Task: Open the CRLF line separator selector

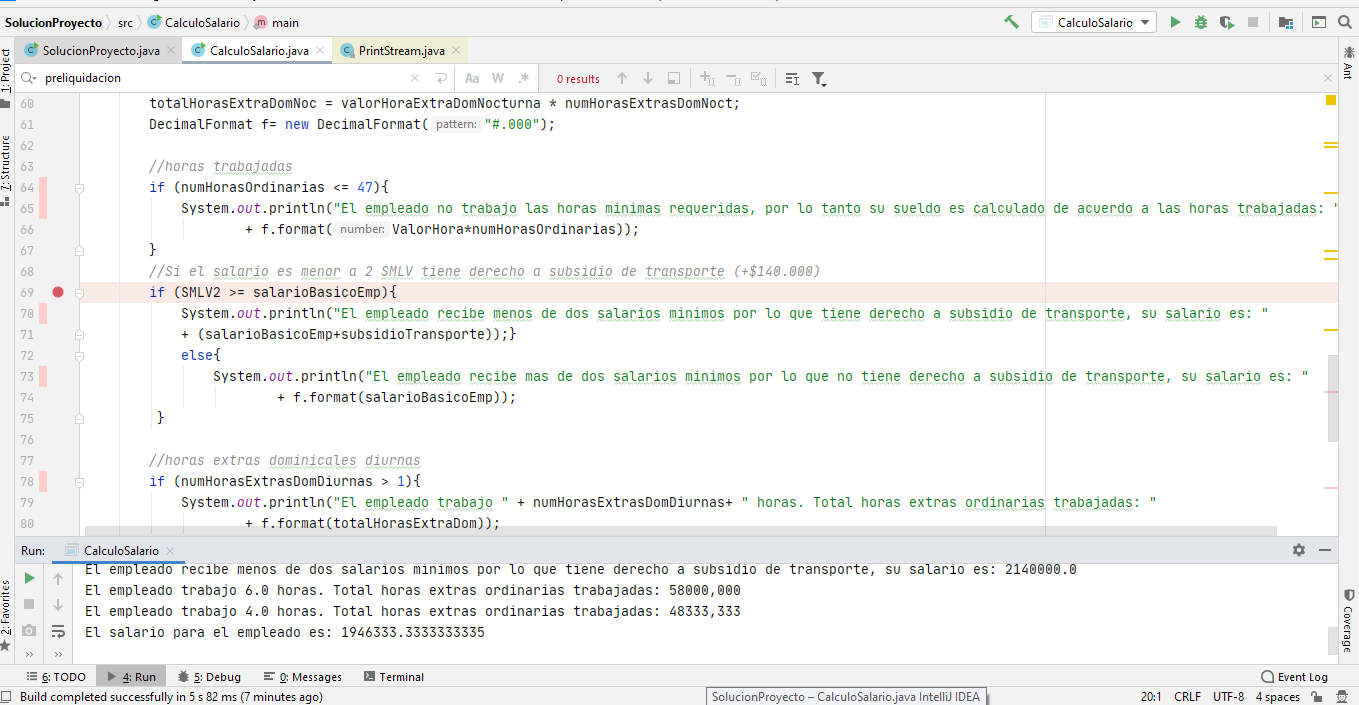Action: (x=1187, y=697)
